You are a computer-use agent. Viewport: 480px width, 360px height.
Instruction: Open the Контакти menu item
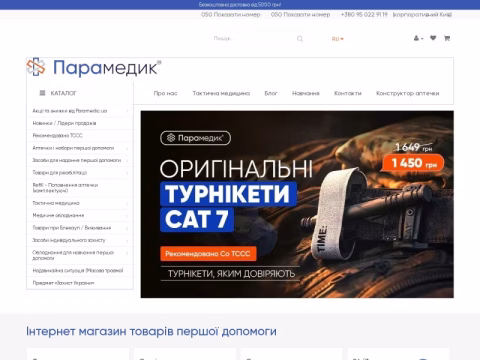pos(348,93)
